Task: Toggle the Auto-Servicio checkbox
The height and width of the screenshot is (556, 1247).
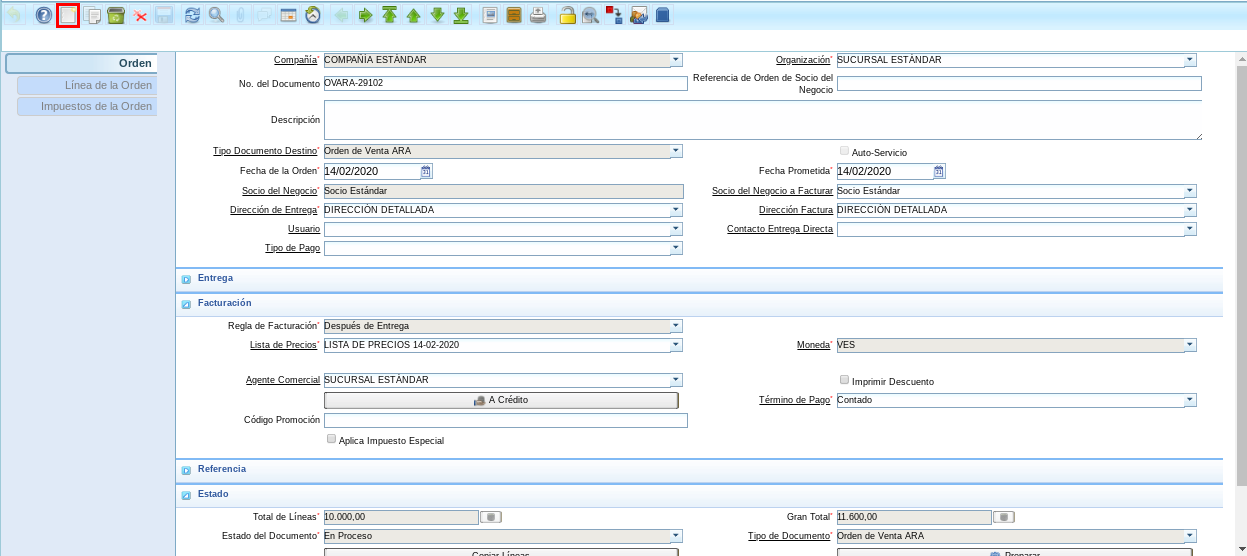Action: point(845,152)
